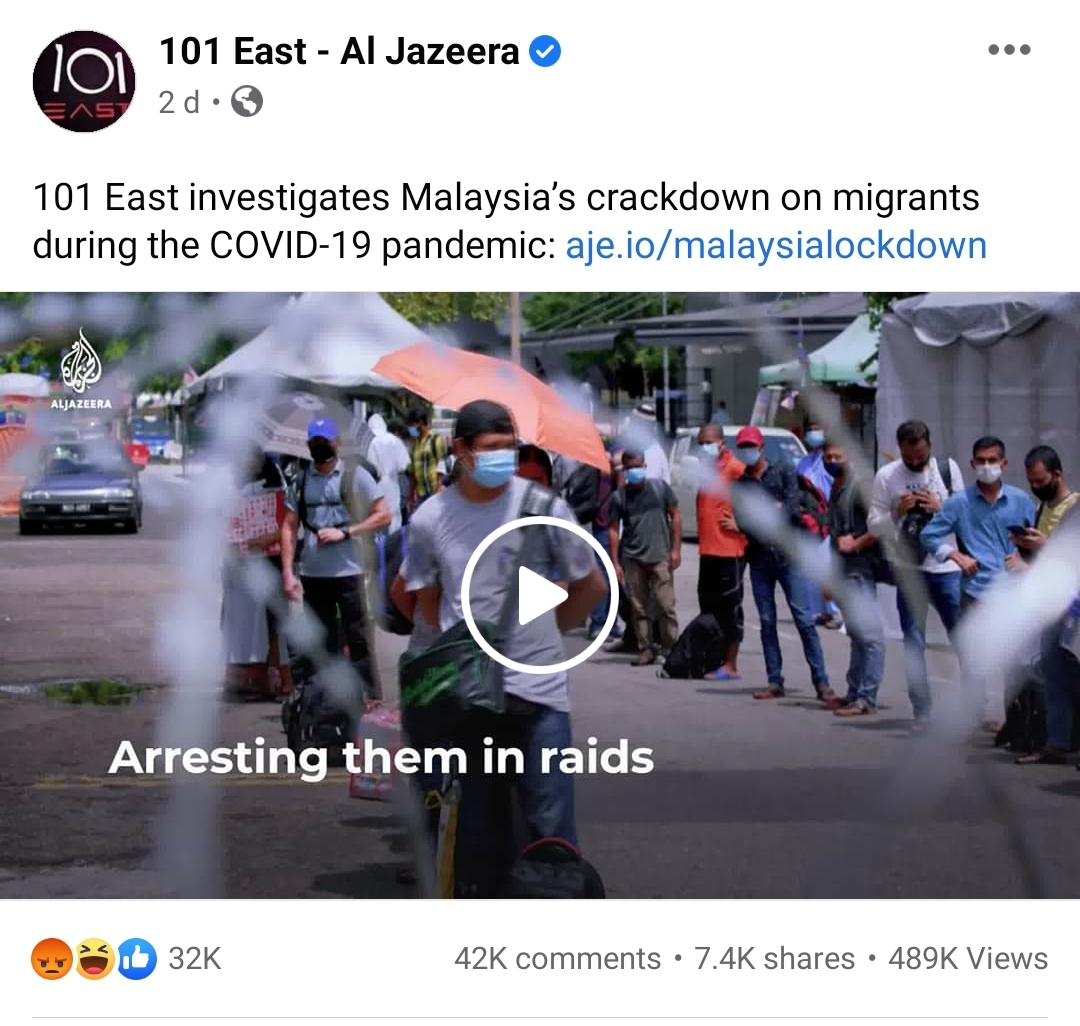Click the 2 d post timestamp
1080x1026 pixels.
pyautogui.click(x=179, y=103)
